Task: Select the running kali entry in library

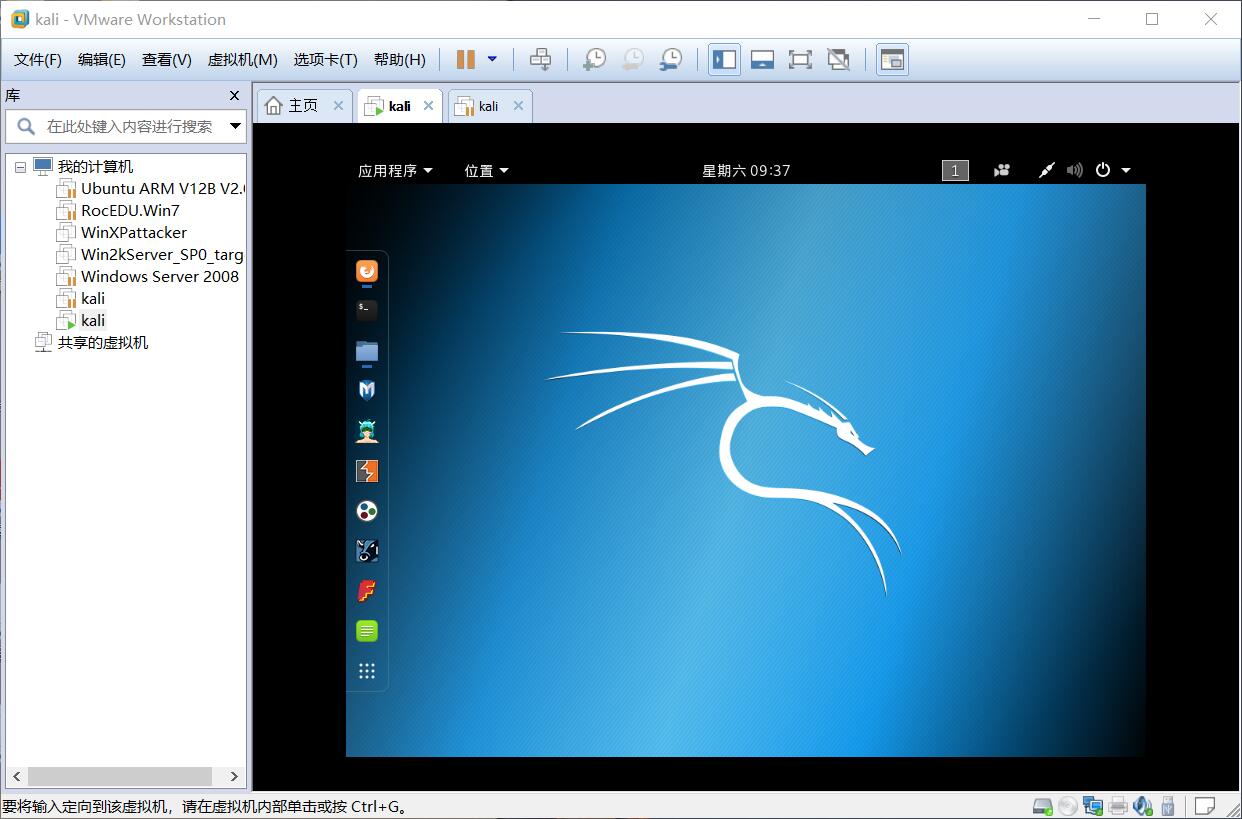Action: 93,320
